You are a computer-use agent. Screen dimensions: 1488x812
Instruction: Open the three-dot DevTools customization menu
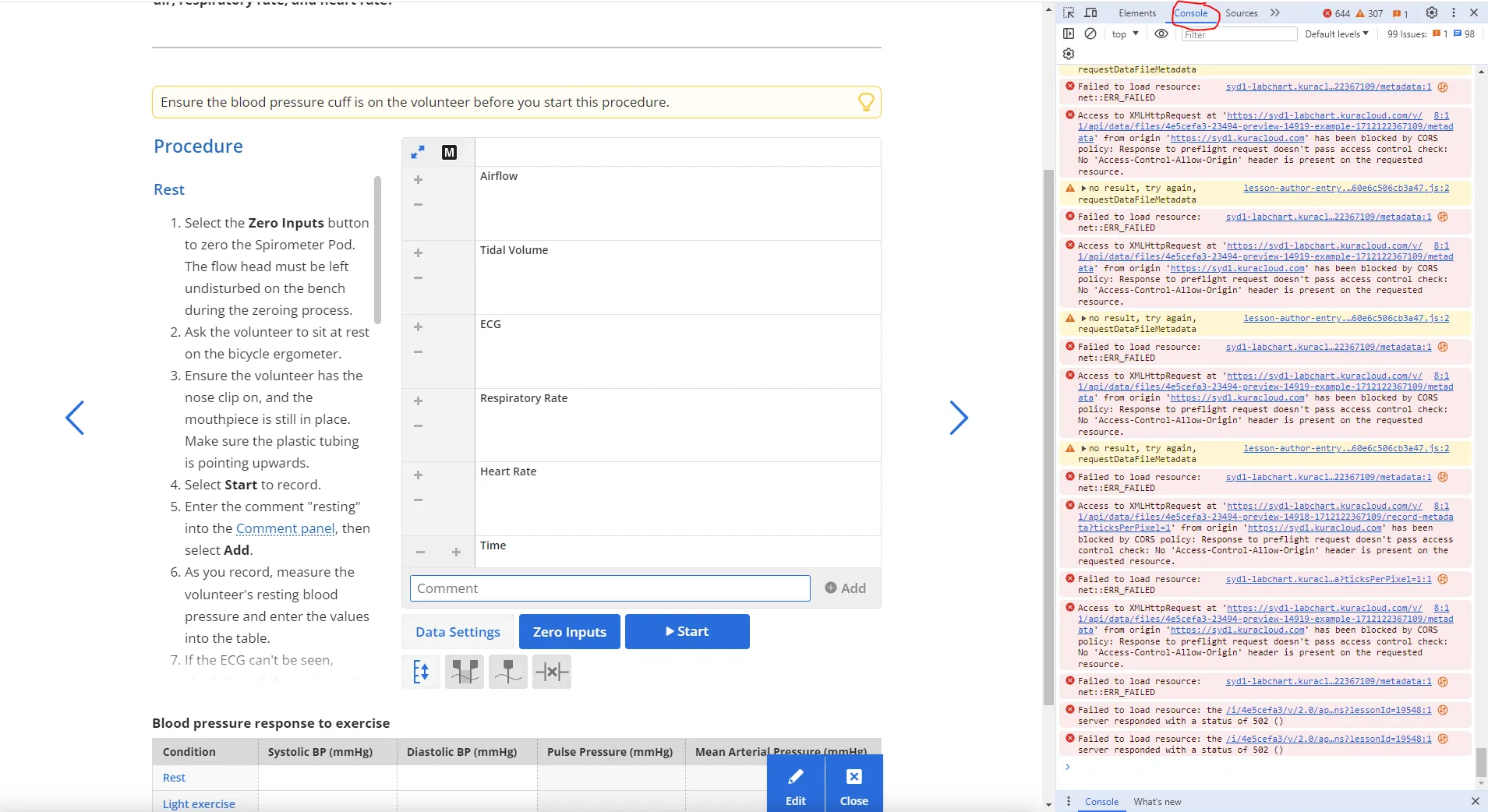[x=1453, y=12]
